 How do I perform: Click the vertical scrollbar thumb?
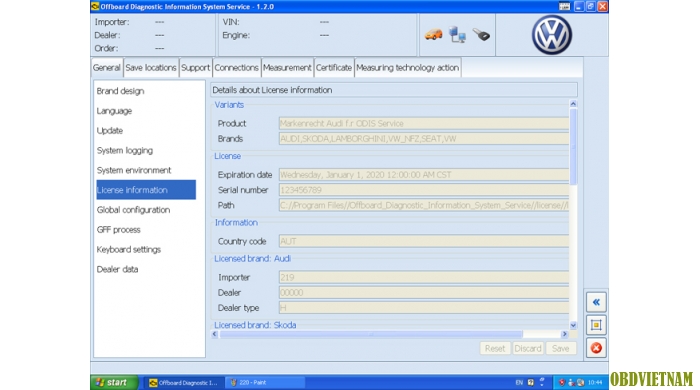point(573,146)
